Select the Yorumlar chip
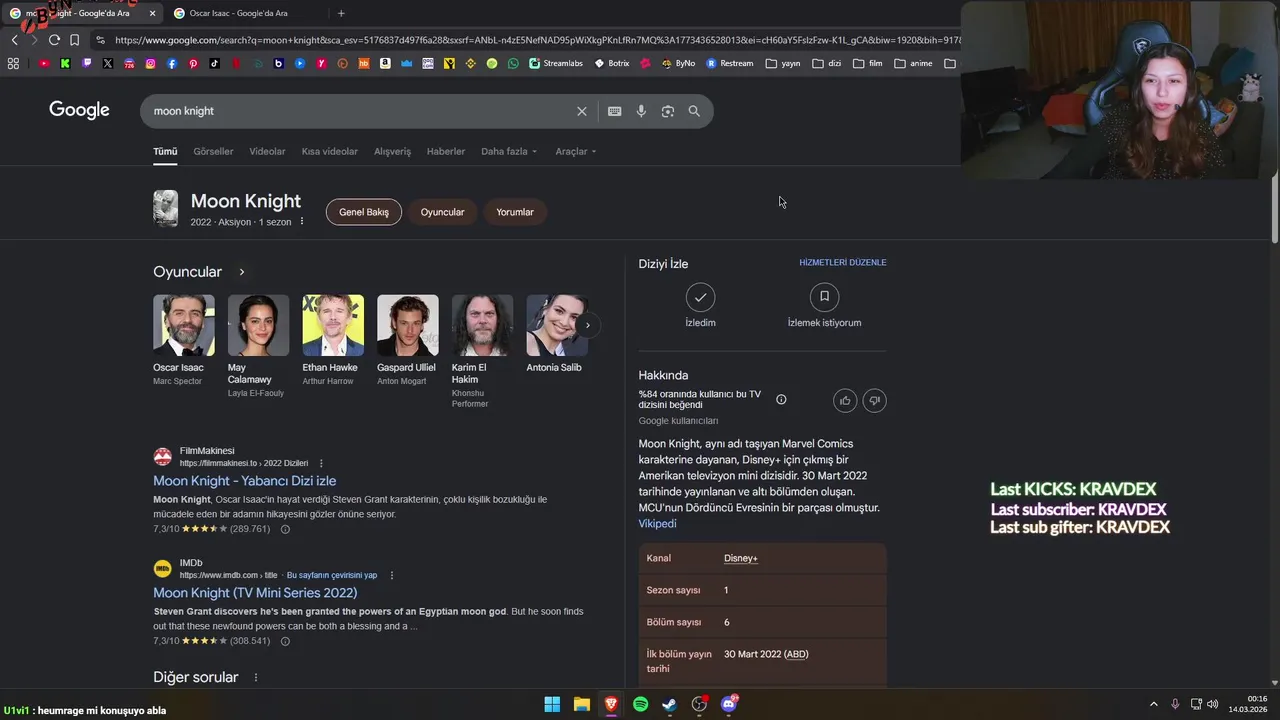 [x=515, y=212]
